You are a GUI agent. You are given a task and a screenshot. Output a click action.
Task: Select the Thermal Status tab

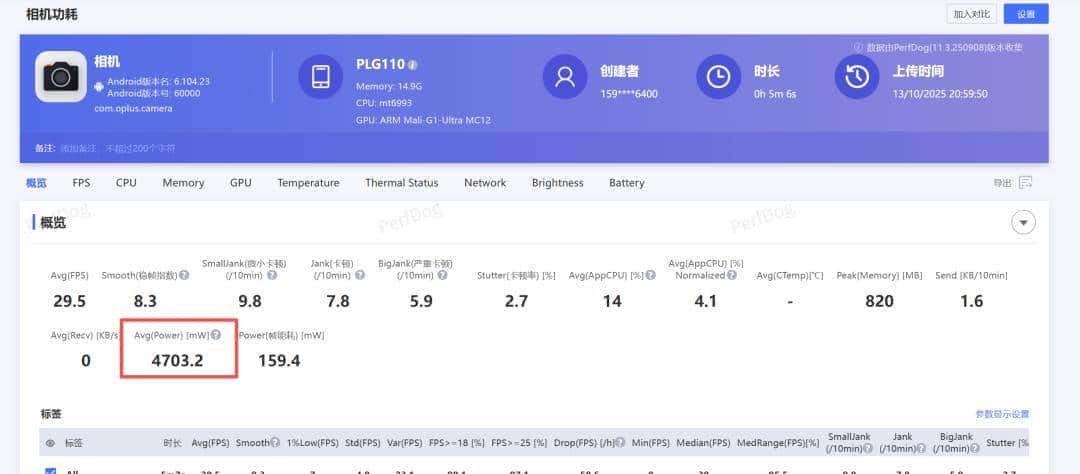click(x=402, y=183)
